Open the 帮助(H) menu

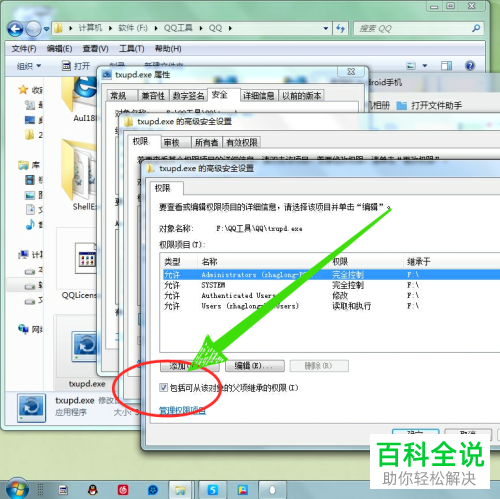(168, 49)
